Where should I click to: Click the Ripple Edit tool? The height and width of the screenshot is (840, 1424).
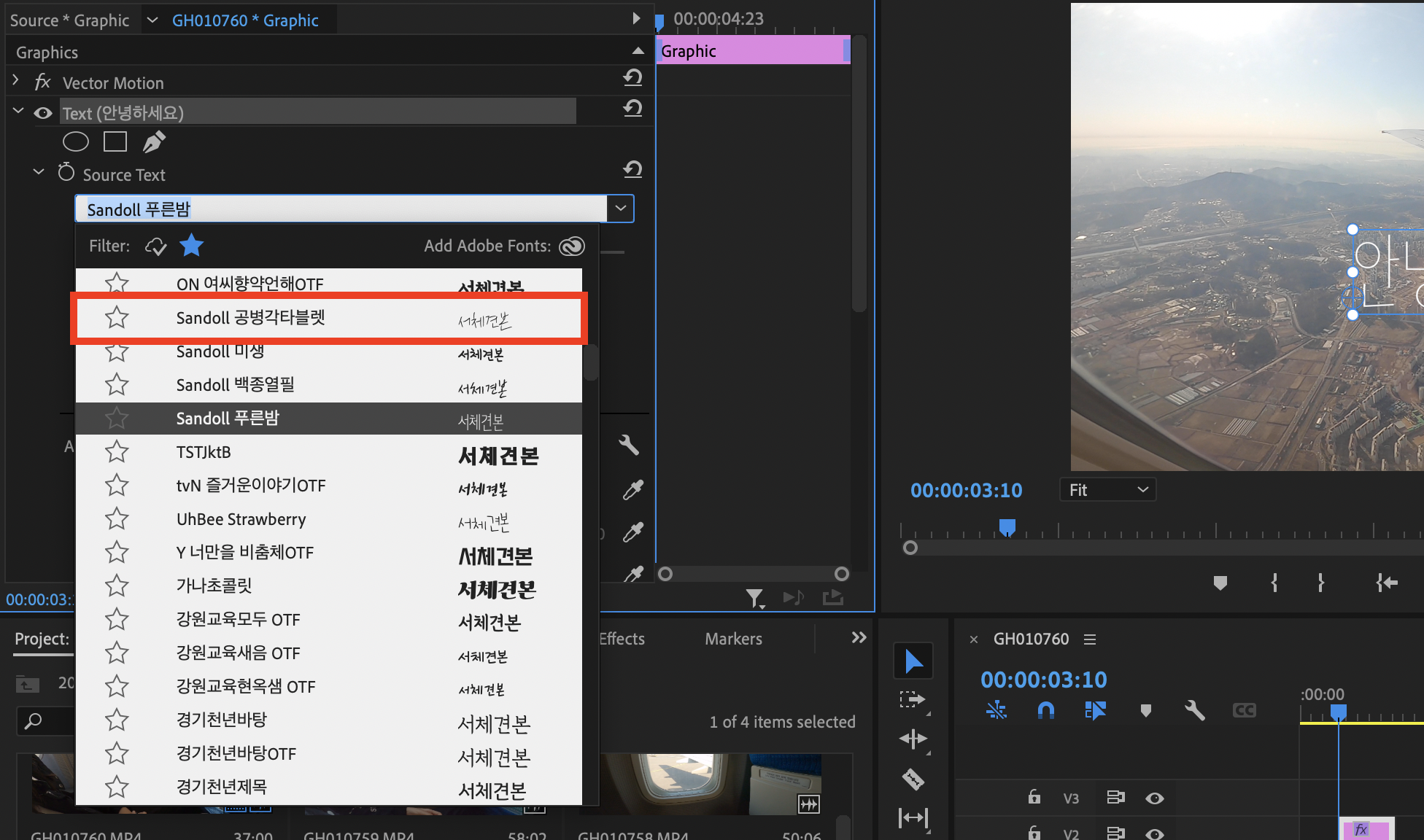(x=913, y=739)
